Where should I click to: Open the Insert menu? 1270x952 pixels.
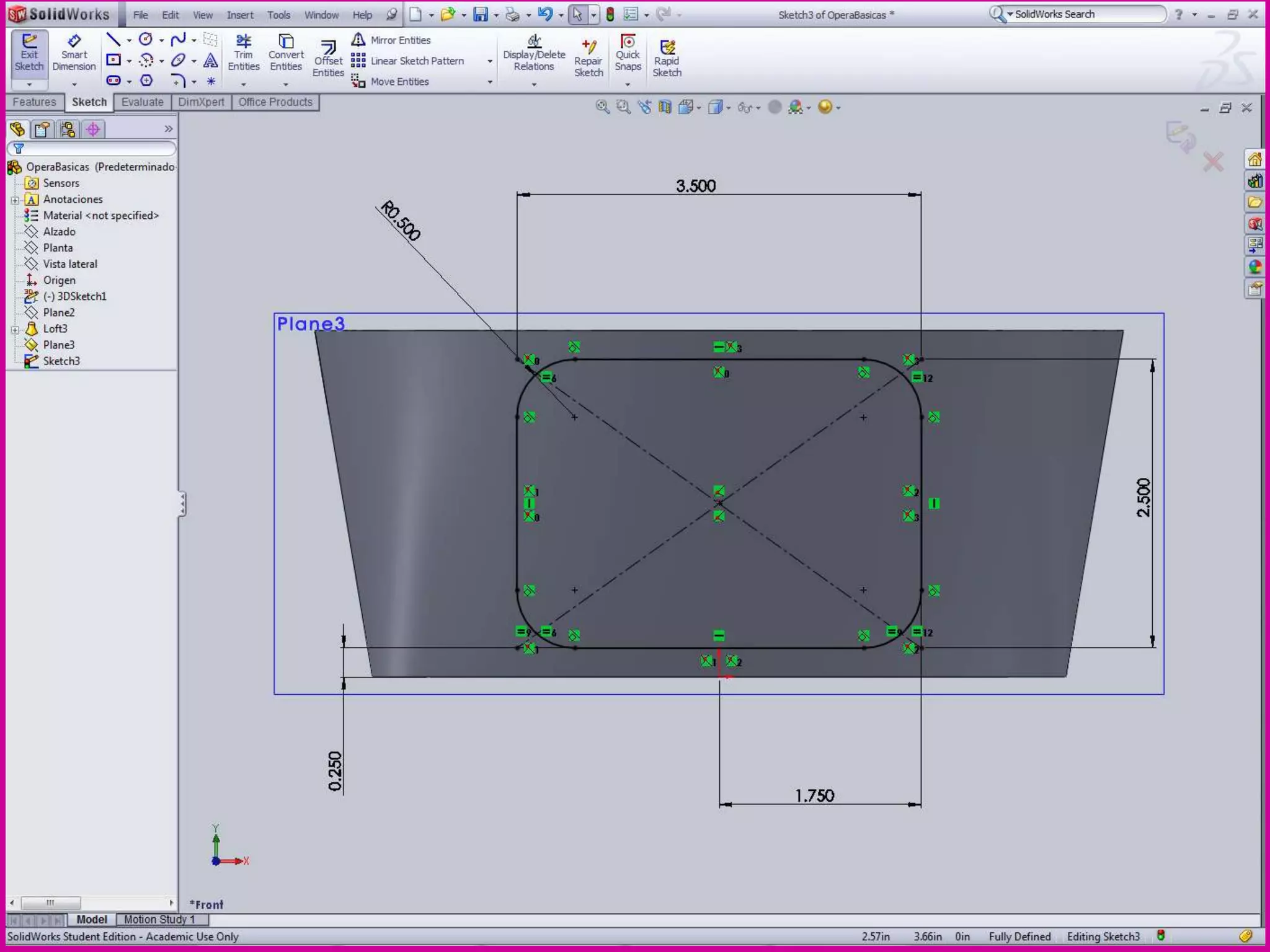click(239, 15)
